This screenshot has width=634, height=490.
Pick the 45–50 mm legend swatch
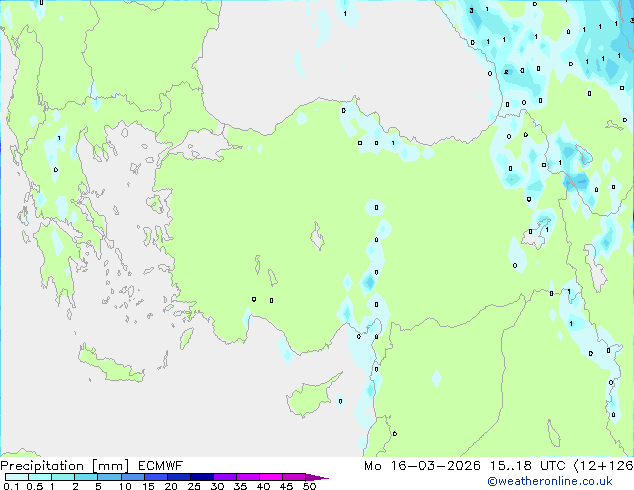tap(294, 477)
